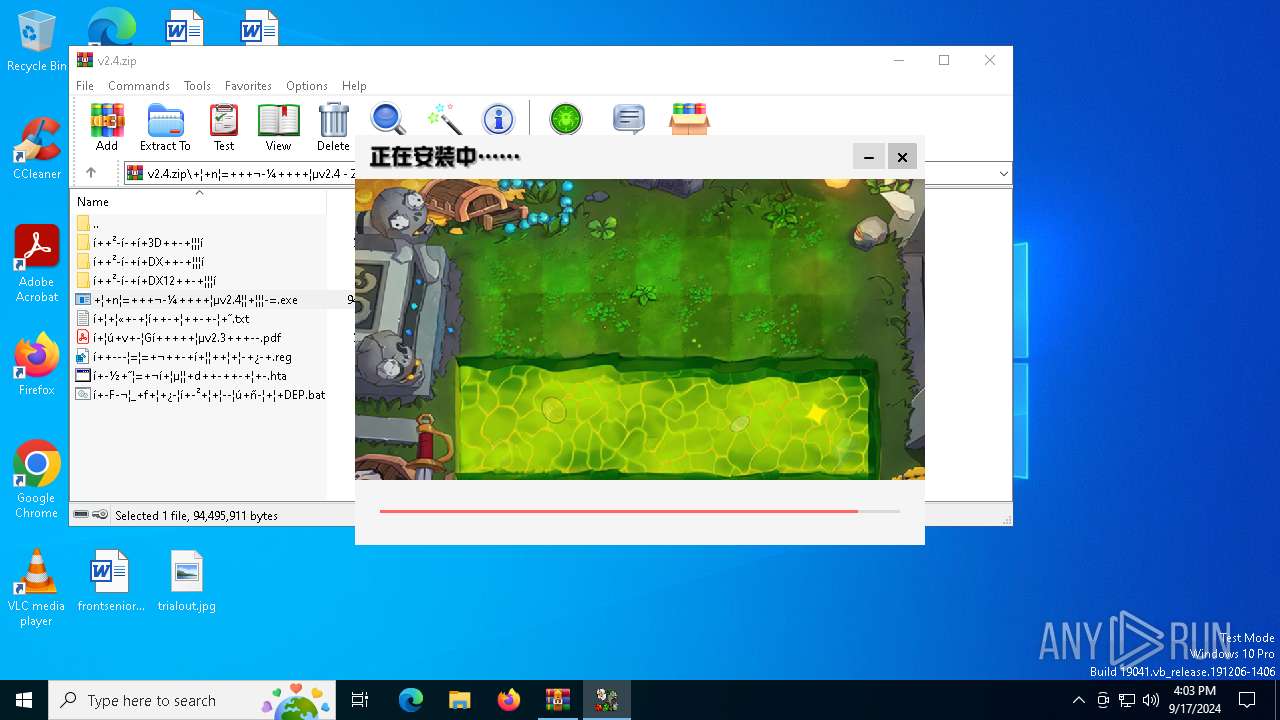Click the SFX archive box icon

point(690,119)
